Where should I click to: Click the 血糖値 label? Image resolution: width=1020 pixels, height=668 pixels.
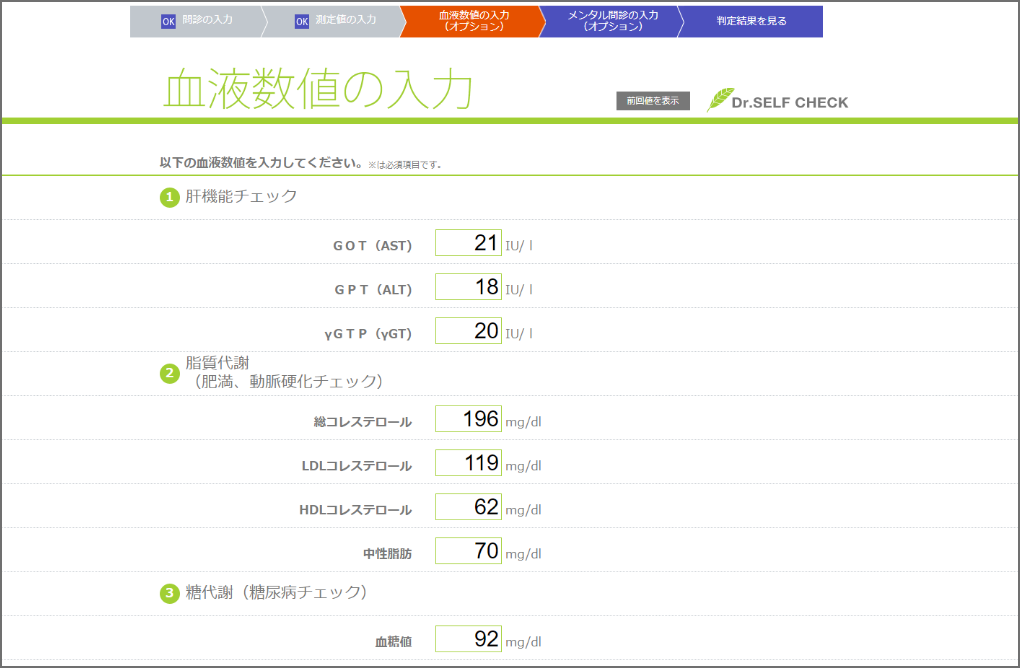394,642
